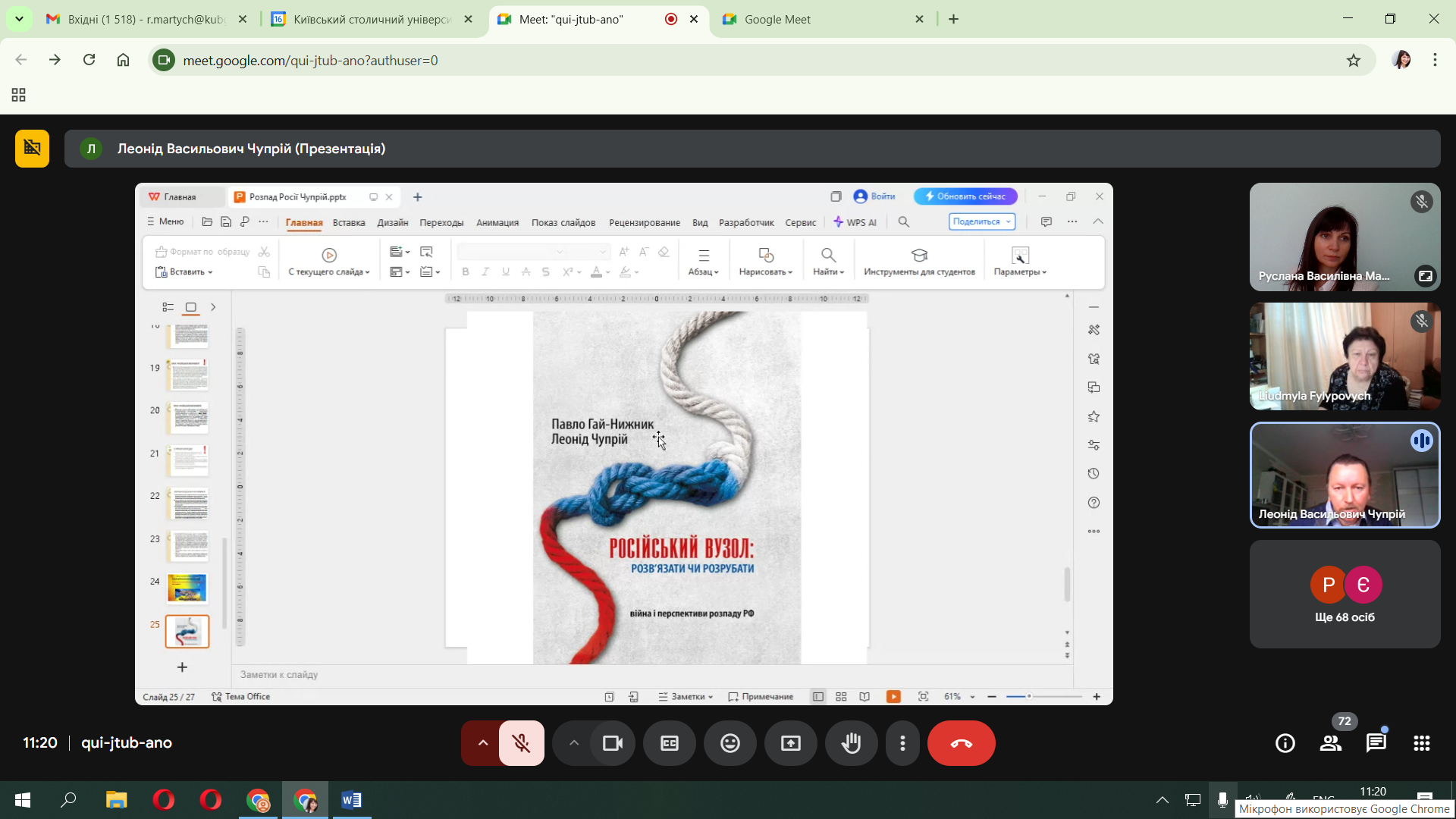Switch to the Google Meet tab
The image size is (1456, 819).
coord(777,19)
